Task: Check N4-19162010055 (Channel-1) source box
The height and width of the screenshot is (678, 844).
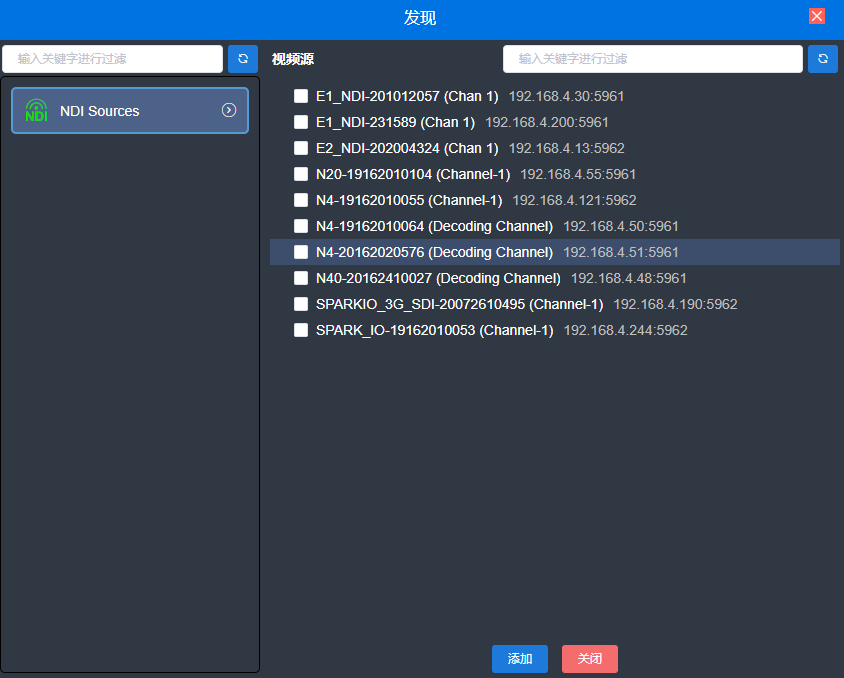Action: click(301, 200)
